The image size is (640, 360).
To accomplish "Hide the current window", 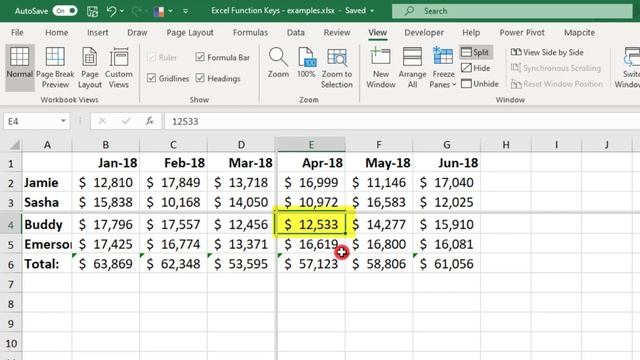I will click(476, 68).
